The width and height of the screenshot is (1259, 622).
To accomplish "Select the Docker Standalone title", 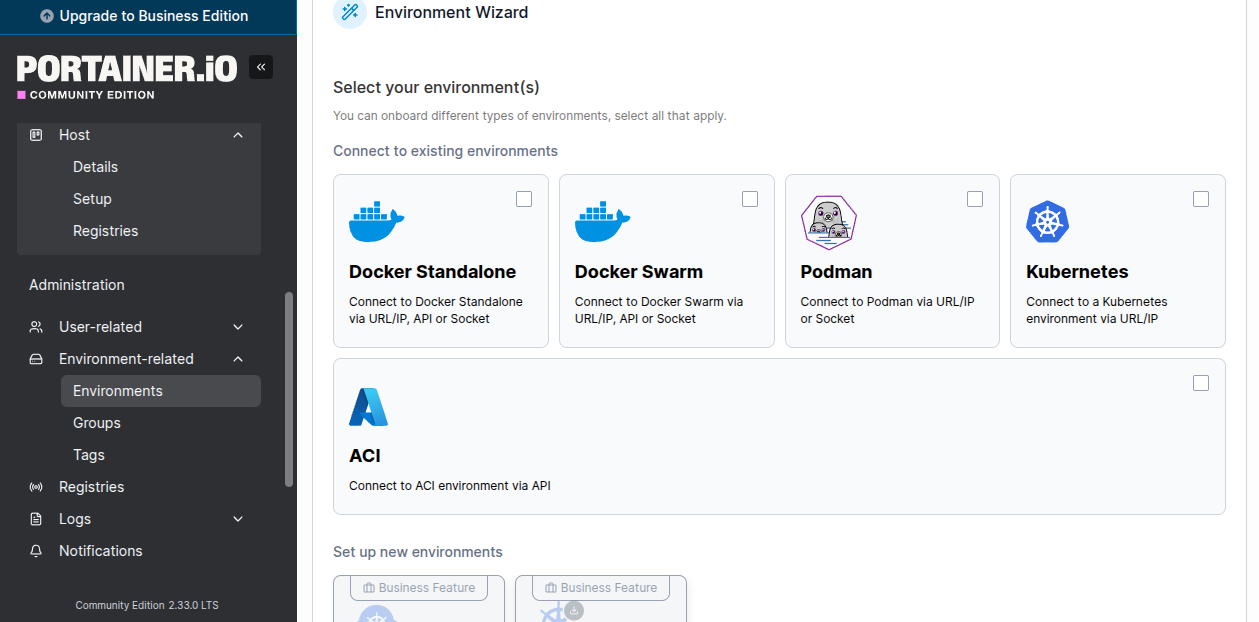I will pyautogui.click(x=432, y=272).
